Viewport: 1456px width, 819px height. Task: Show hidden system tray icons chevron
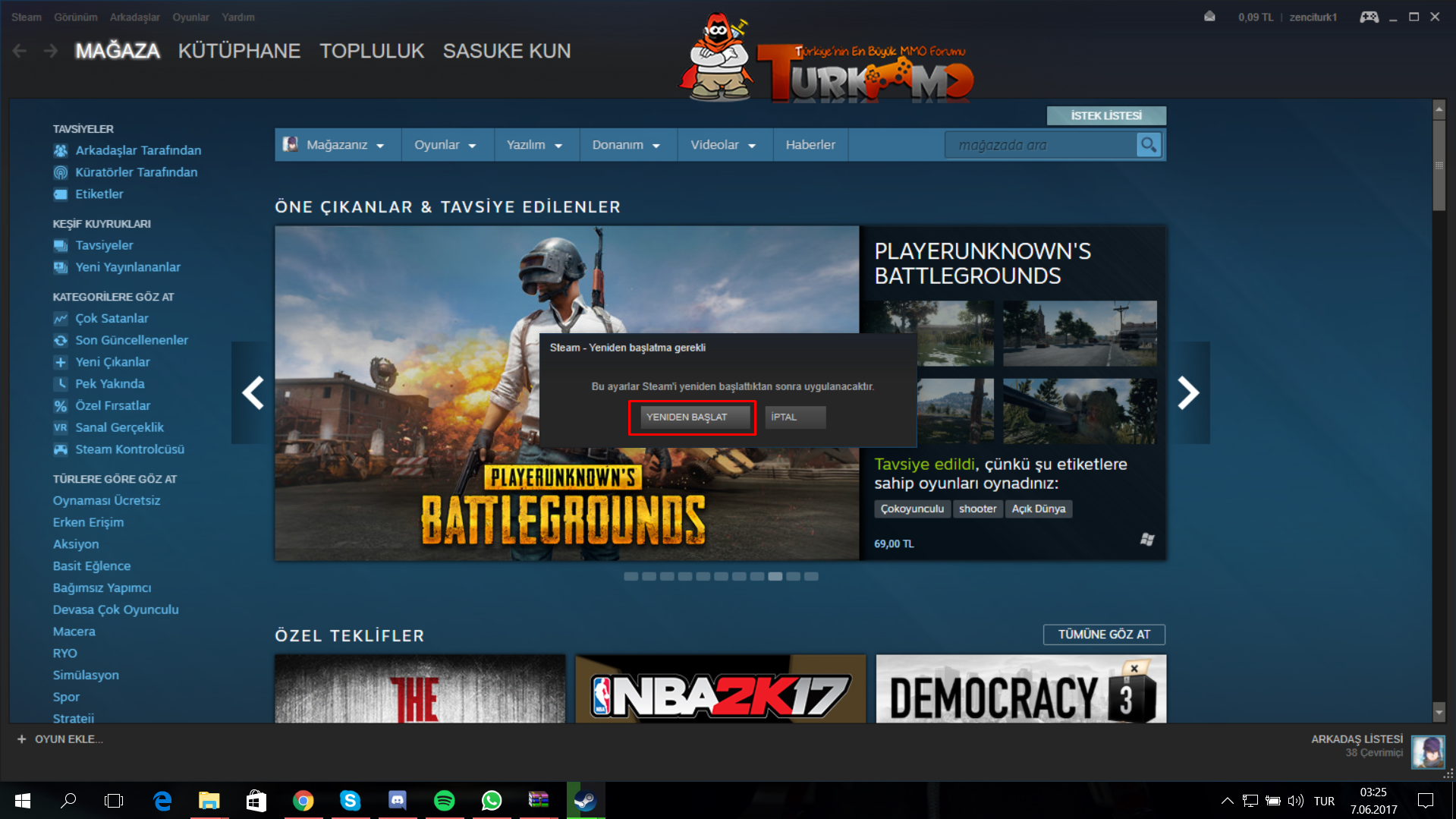[x=1227, y=801]
